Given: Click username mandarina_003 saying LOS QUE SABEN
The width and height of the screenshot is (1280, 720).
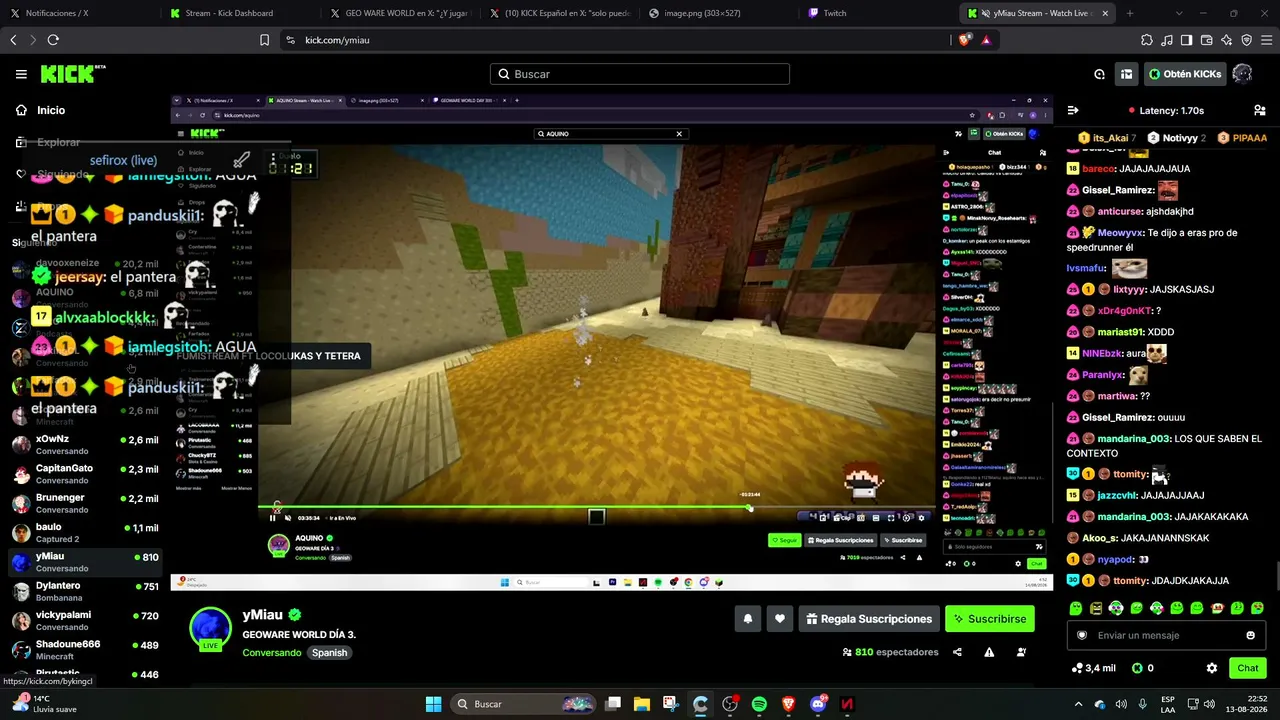Looking at the screenshot, I should tap(1133, 439).
